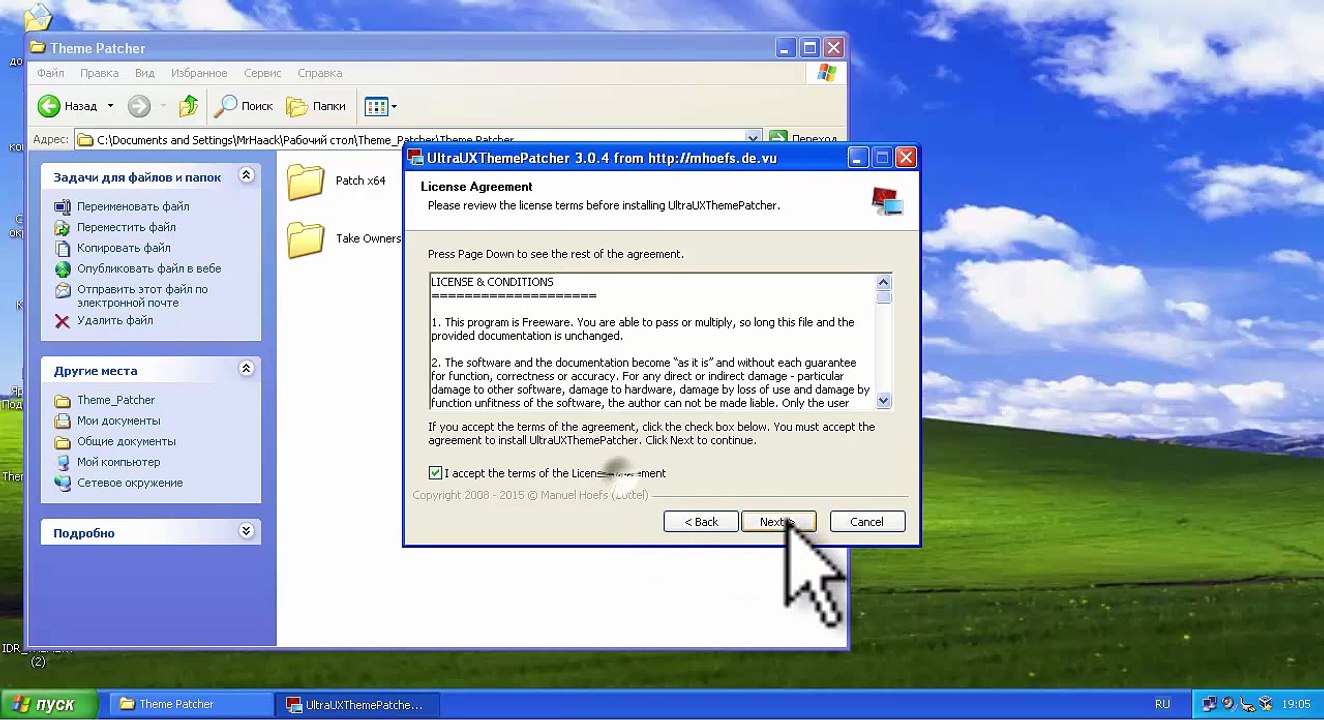Screen dimensions: 1324x720
Task: Click Theme Patcher window folder title icon
Action: point(38,47)
